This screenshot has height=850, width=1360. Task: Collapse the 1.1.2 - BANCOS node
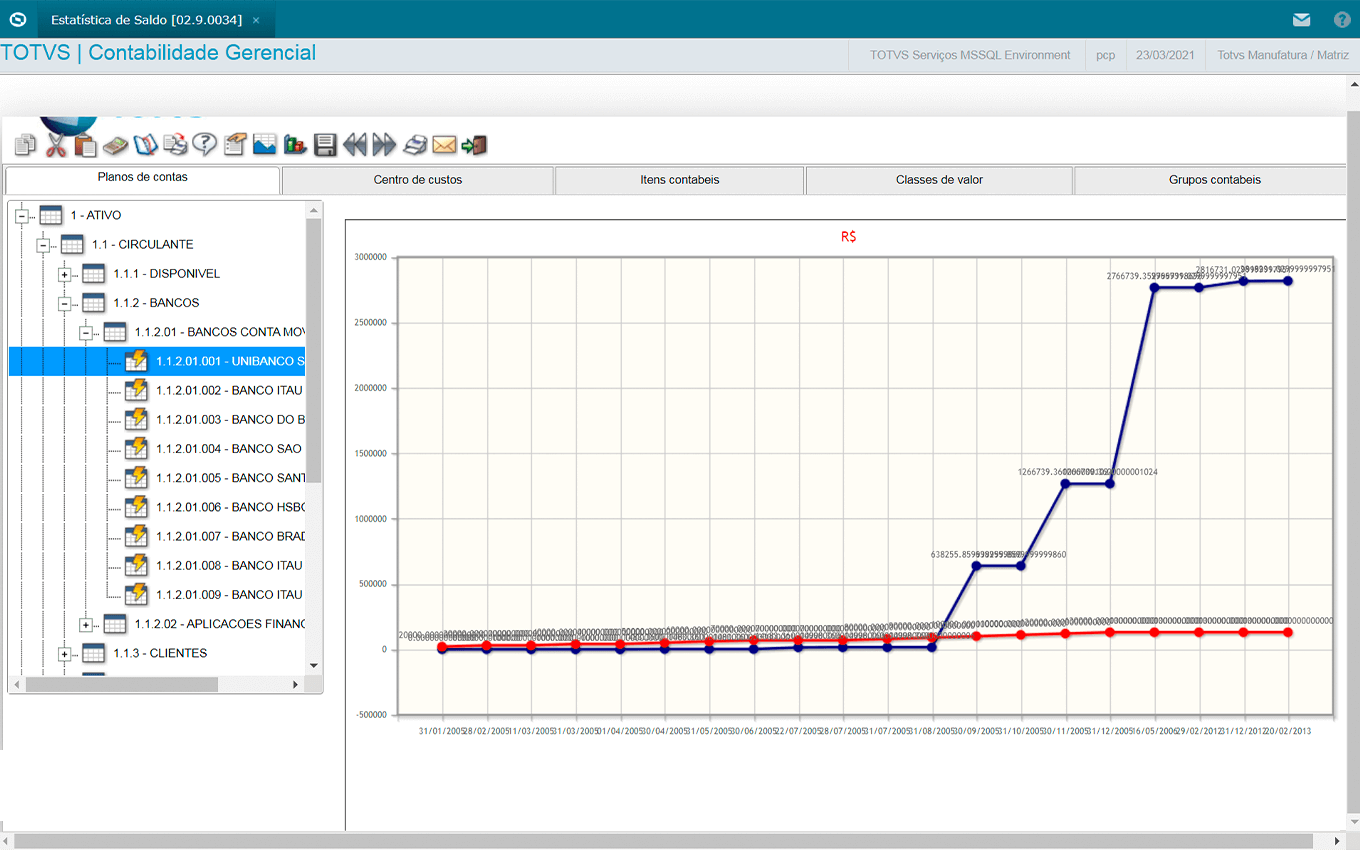click(65, 303)
